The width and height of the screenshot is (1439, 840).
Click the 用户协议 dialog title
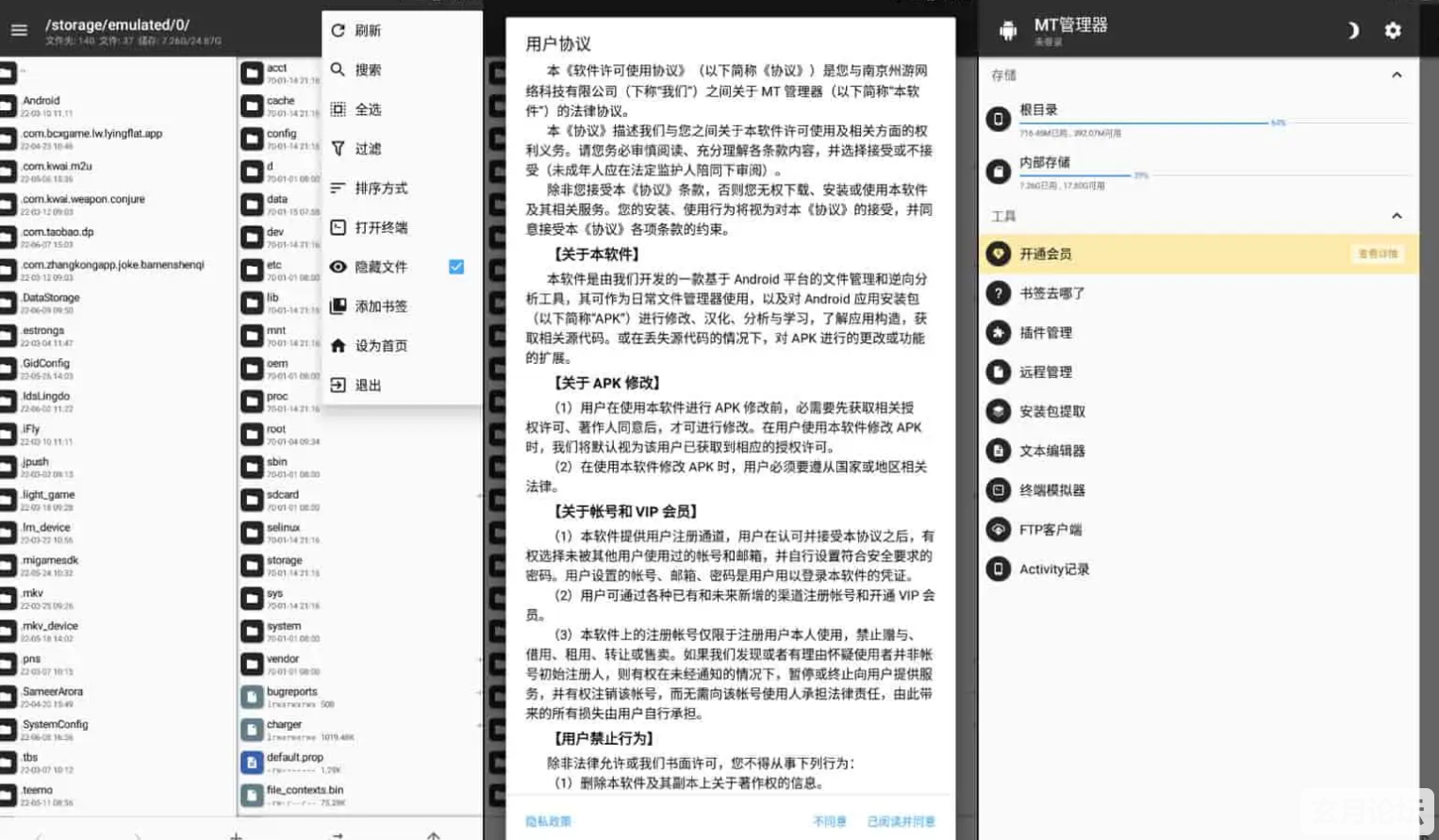pyautogui.click(x=558, y=43)
